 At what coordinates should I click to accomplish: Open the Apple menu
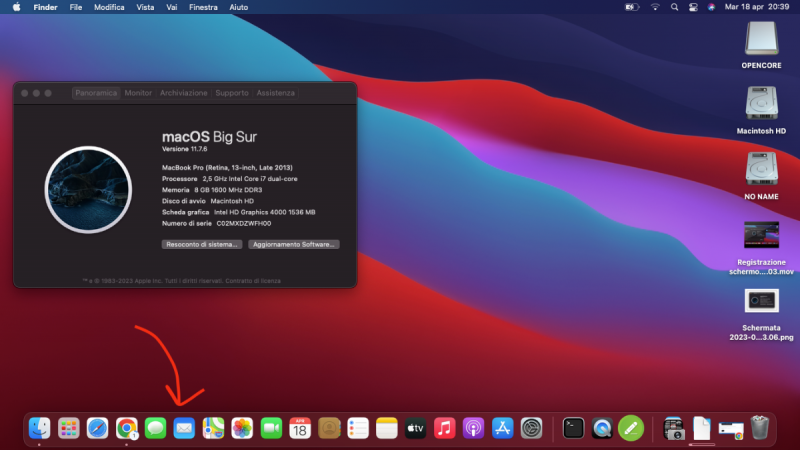coord(16,7)
